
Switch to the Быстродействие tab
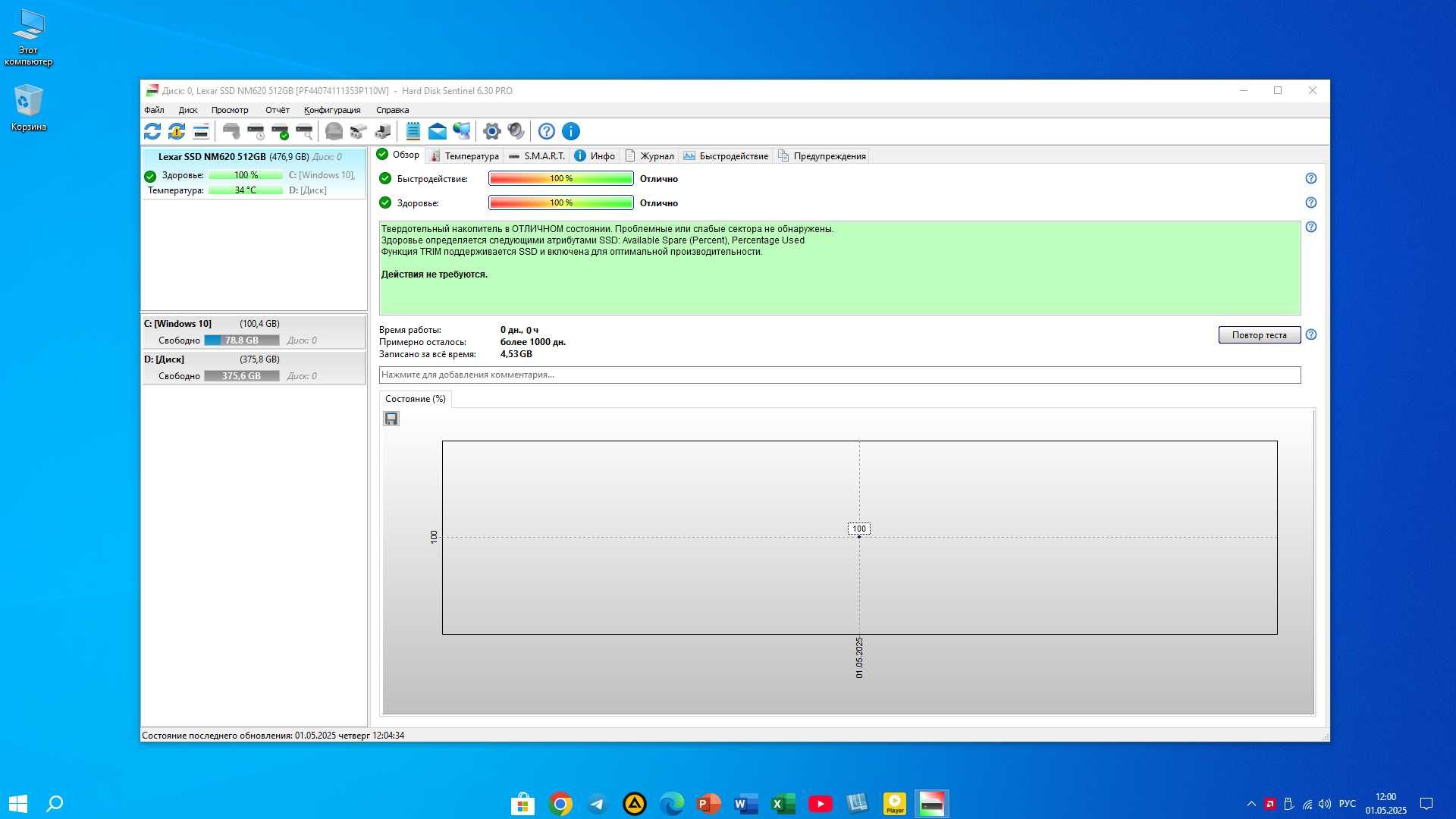(726, 156)
